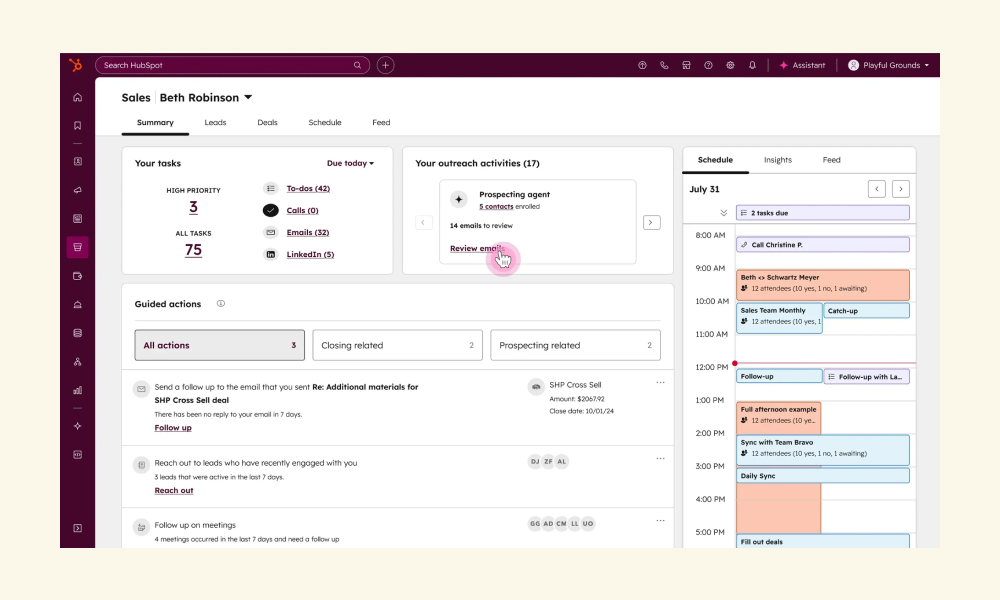This screenshot has width=1000, height=600.
Task: Open the Beth <> Schwartz Meyer meeting
Action: (x=823, y=285)
